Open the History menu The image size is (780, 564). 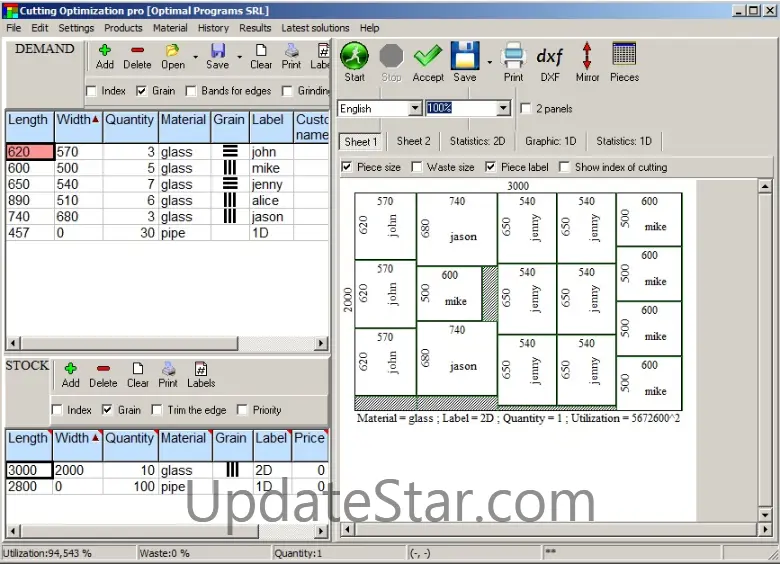pos(213,28)
